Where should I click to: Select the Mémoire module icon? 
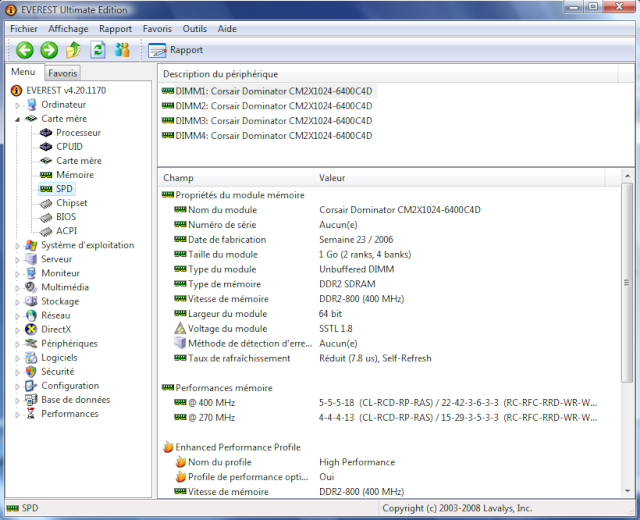pos(46,175)
